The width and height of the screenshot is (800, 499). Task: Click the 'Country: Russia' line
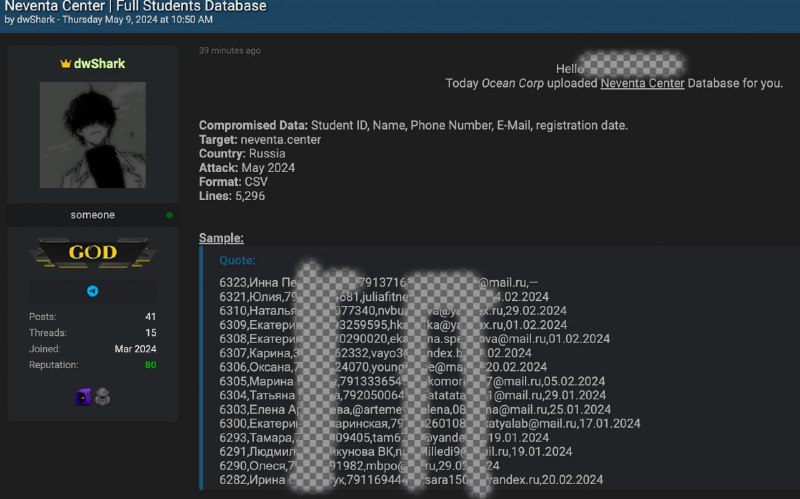coord(242,154)
